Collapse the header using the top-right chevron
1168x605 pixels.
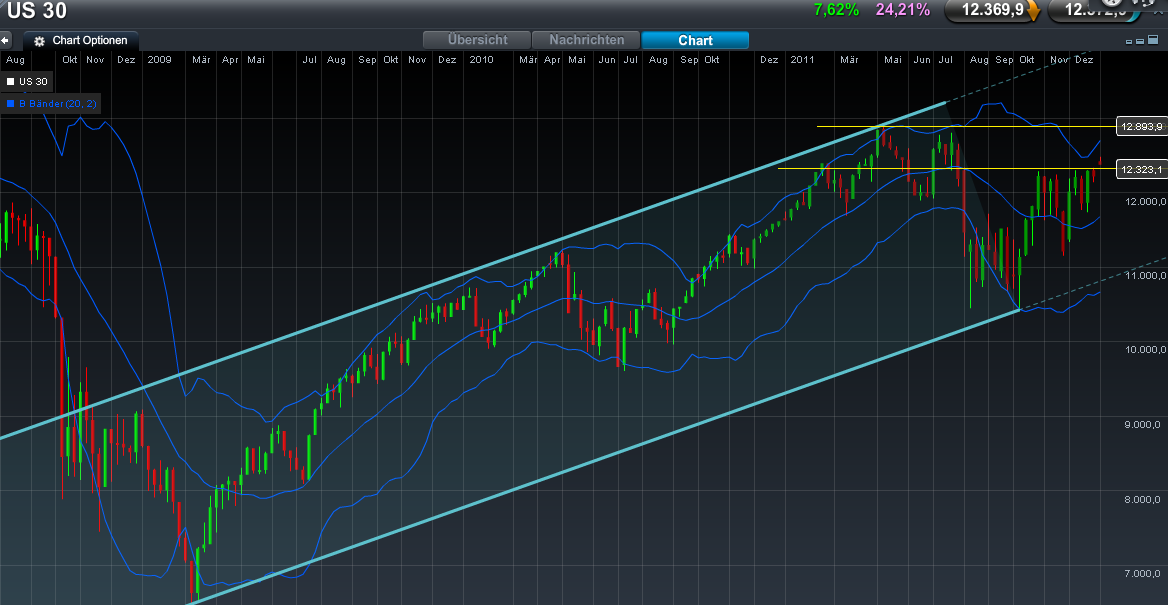coord(1159,13)
